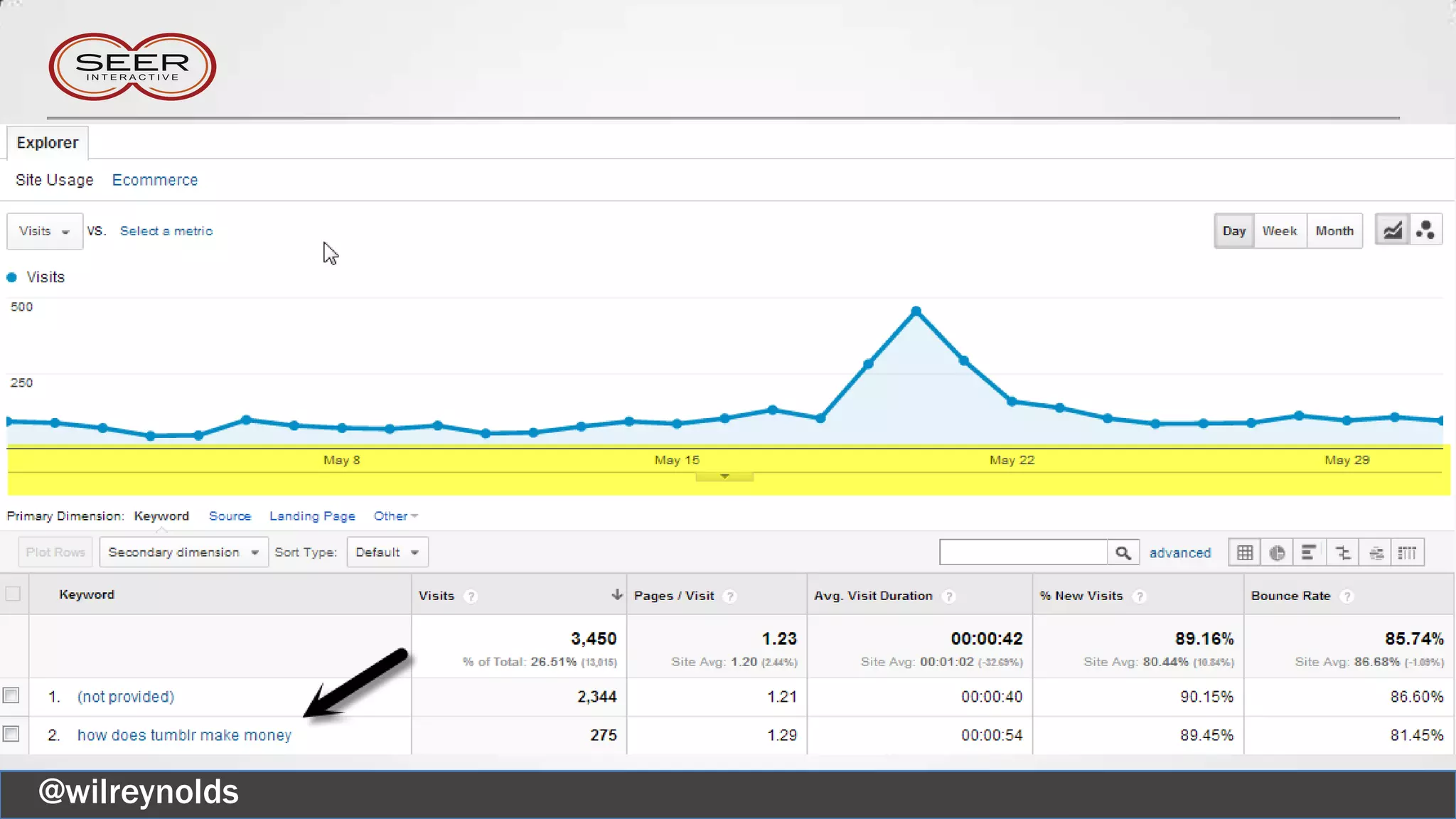Click in the table search field

[1022, 552]
